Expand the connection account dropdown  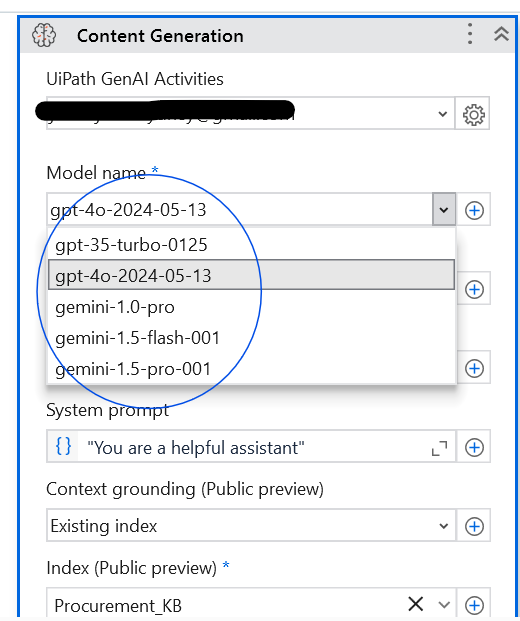click(443, 114)
